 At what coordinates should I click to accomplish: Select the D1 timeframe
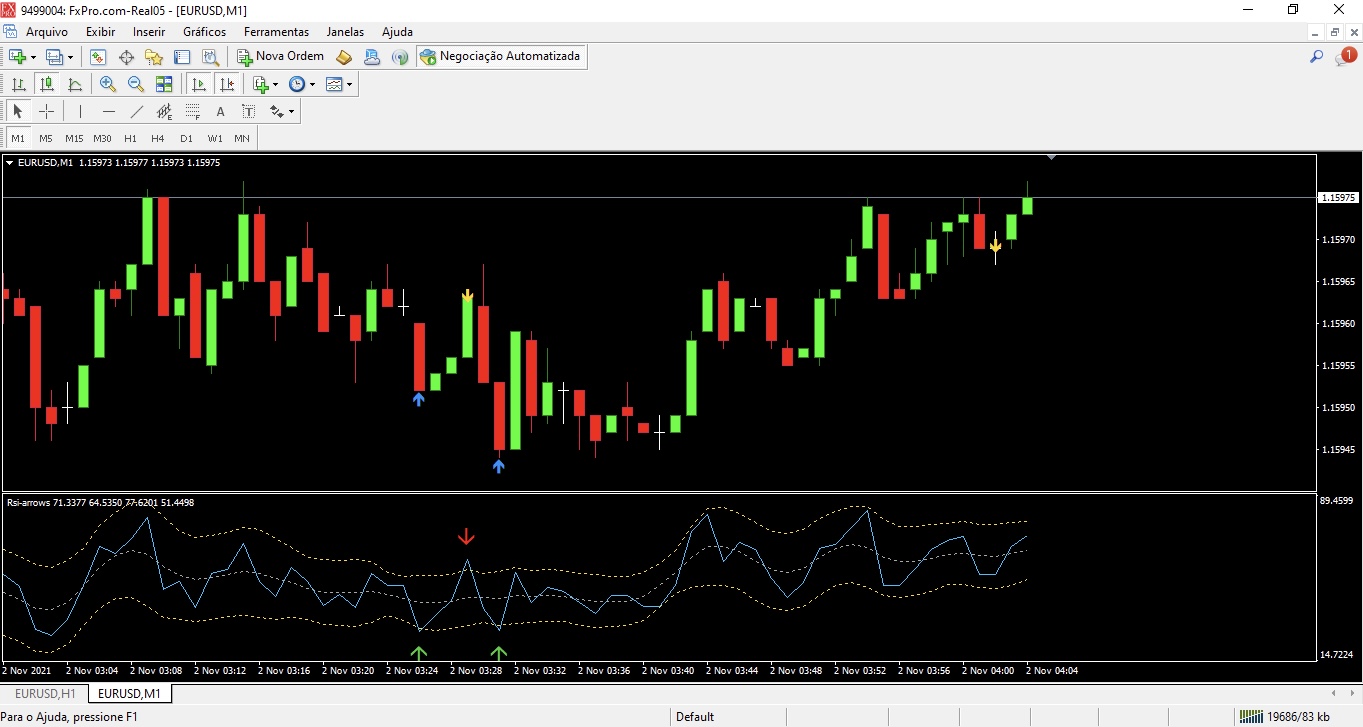[x=186, y=138]
